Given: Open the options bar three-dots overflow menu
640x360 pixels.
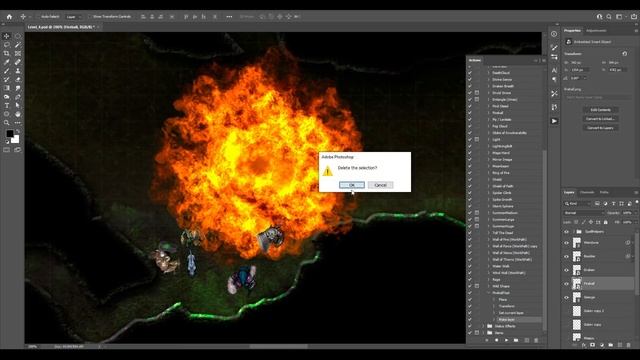Looking at the screenshot, I should tap(229, 17).
